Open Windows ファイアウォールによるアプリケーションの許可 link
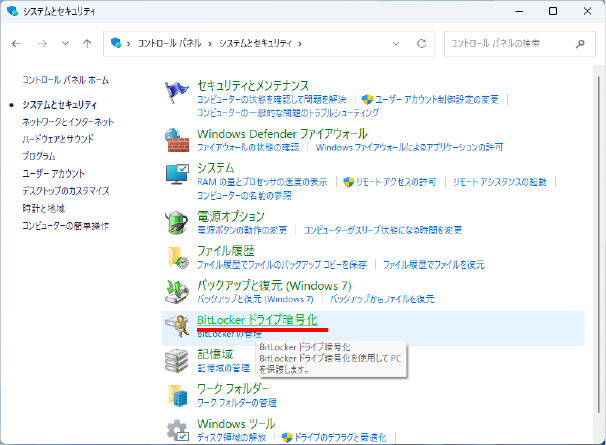The image size is (606, 445). (x=409, y=147)
